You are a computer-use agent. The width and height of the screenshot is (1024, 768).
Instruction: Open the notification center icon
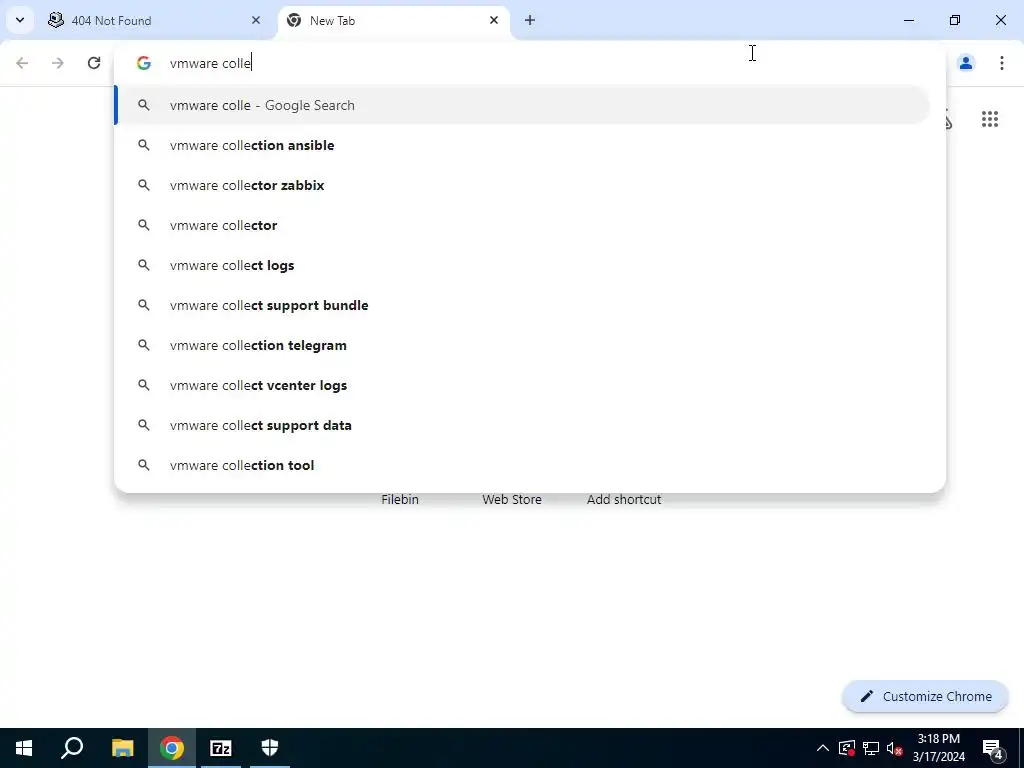tap(992, 748)
